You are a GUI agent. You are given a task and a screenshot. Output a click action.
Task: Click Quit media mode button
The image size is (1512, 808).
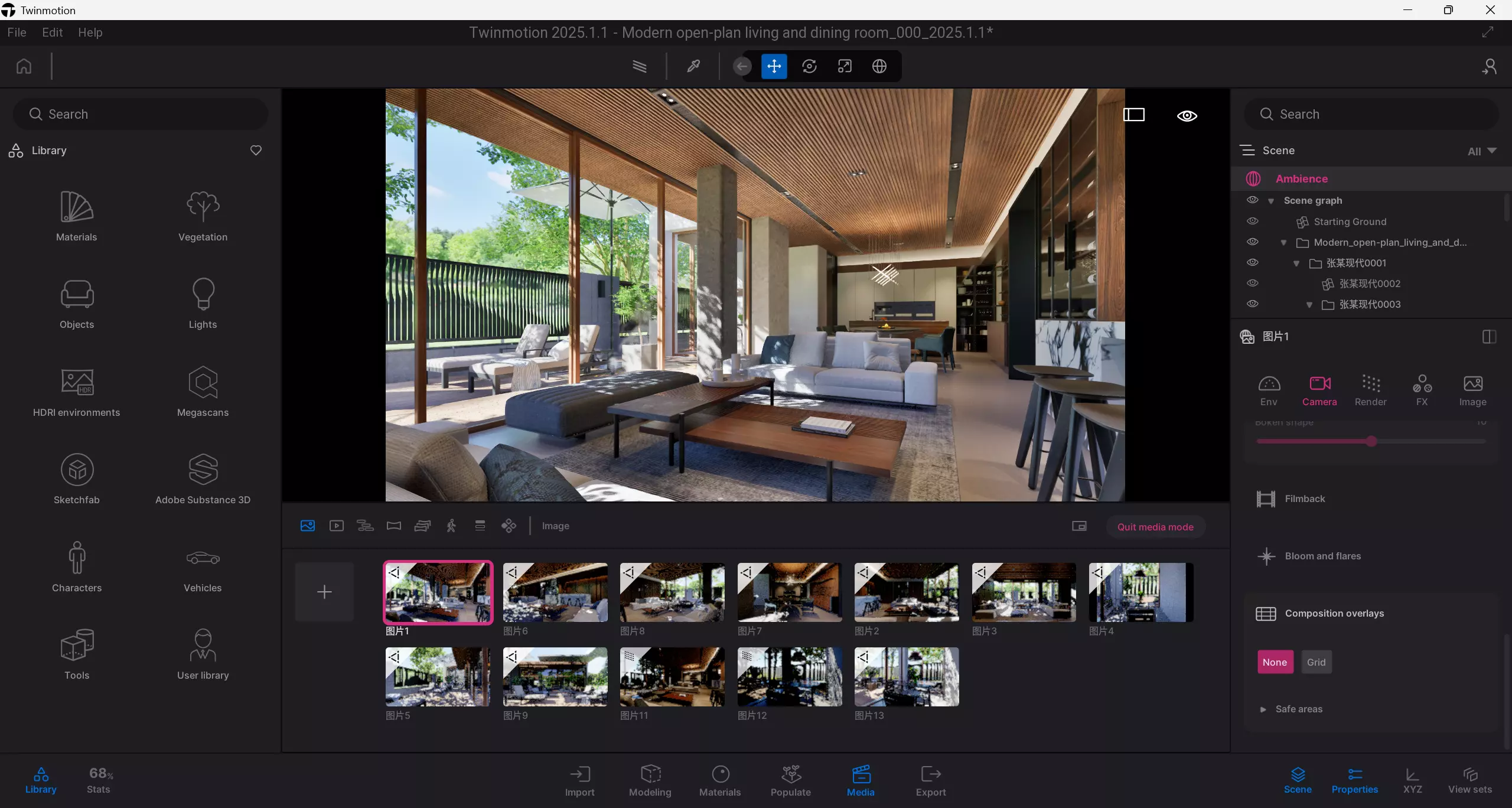pyautogui.click(x=1155, y=527)
